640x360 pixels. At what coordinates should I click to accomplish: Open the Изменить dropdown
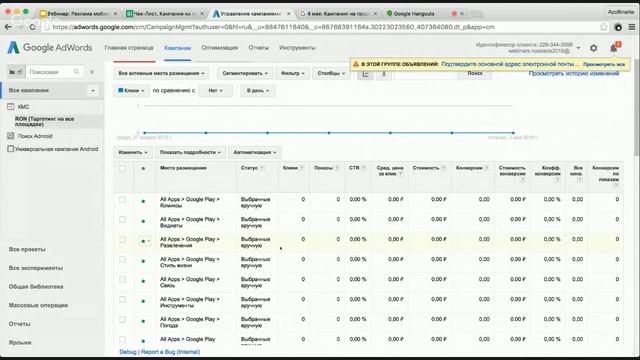[133, 152]
